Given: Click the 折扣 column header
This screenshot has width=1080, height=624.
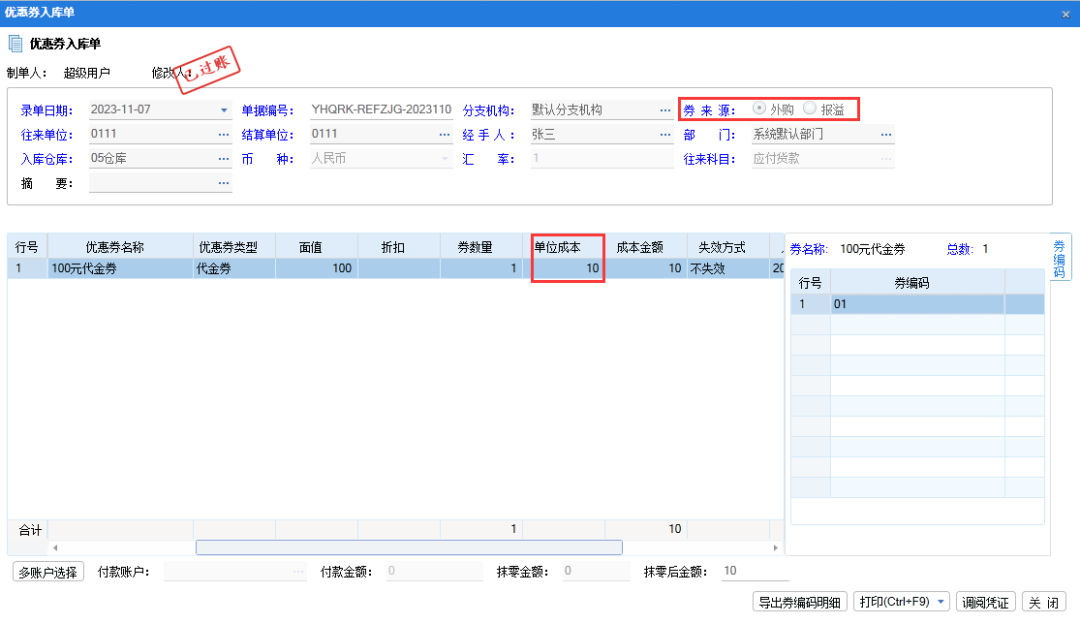Looking at the screenshot, I should (399, 247).
